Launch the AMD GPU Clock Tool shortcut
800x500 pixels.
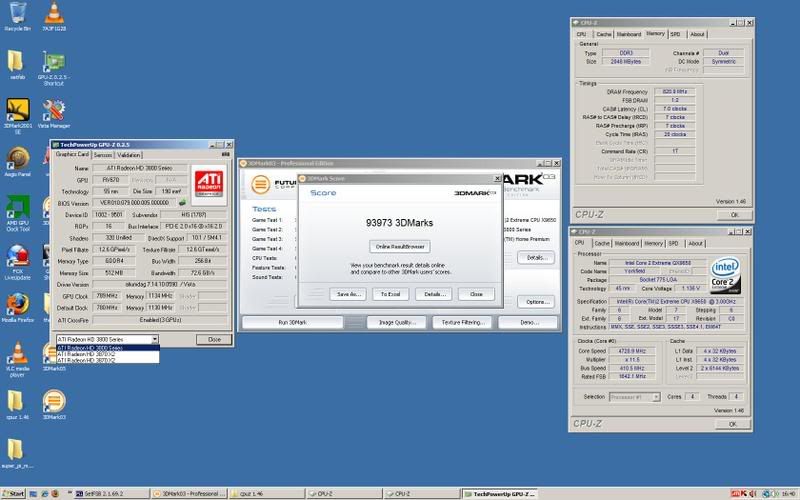tap(18, 213)
